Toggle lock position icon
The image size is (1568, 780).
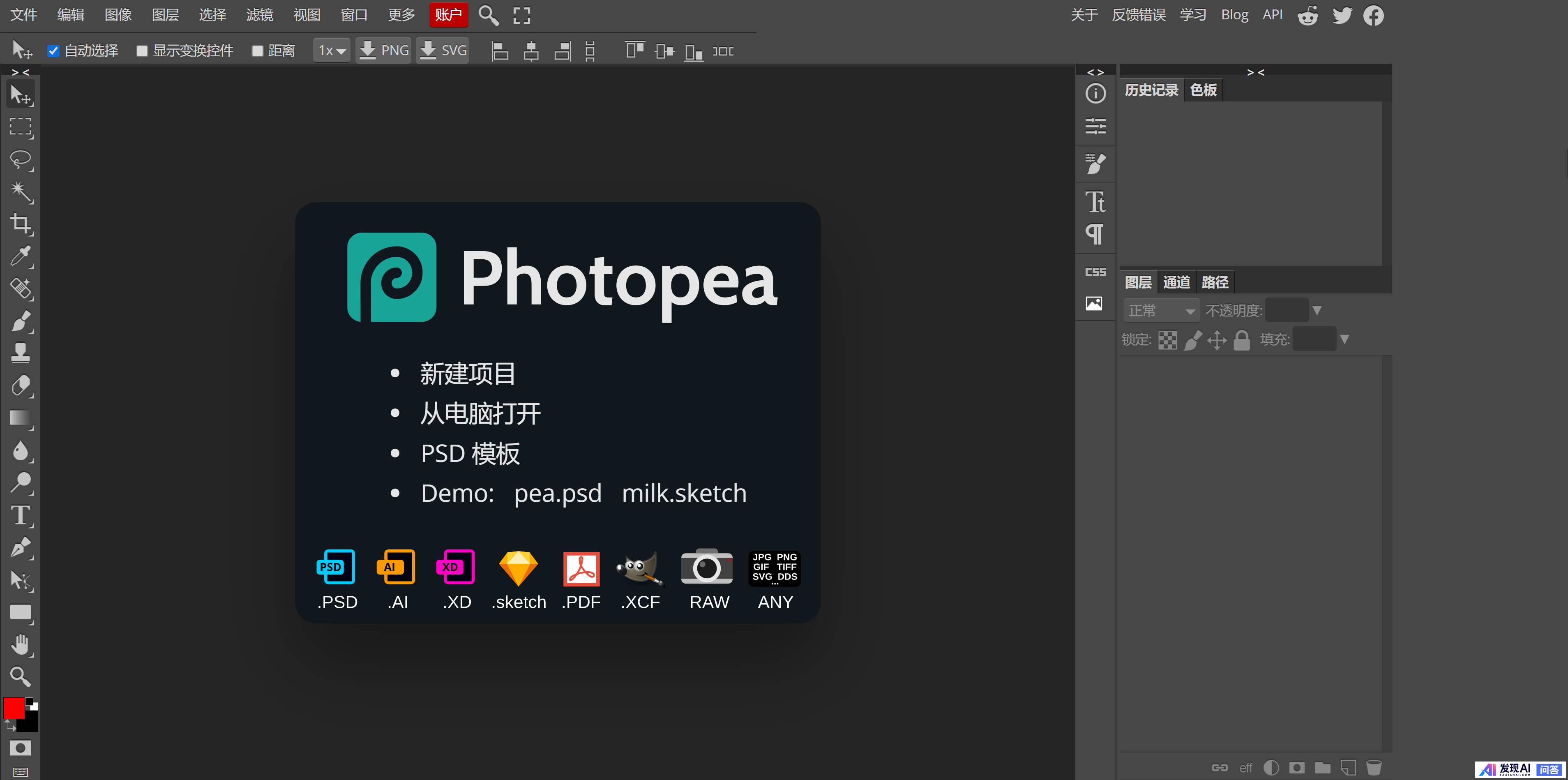[1216, 340]
